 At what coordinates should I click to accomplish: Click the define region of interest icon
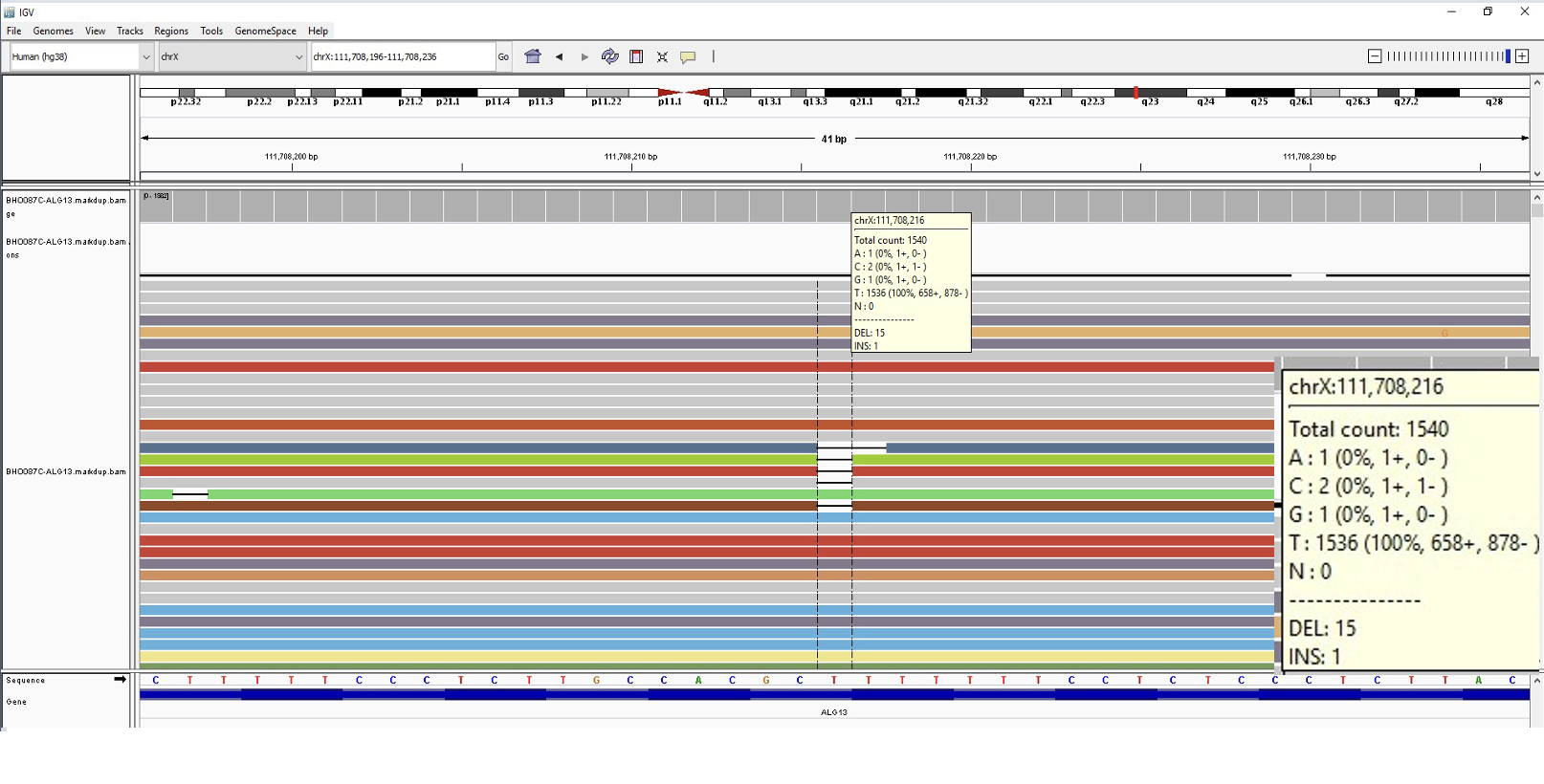click(636, 57)
